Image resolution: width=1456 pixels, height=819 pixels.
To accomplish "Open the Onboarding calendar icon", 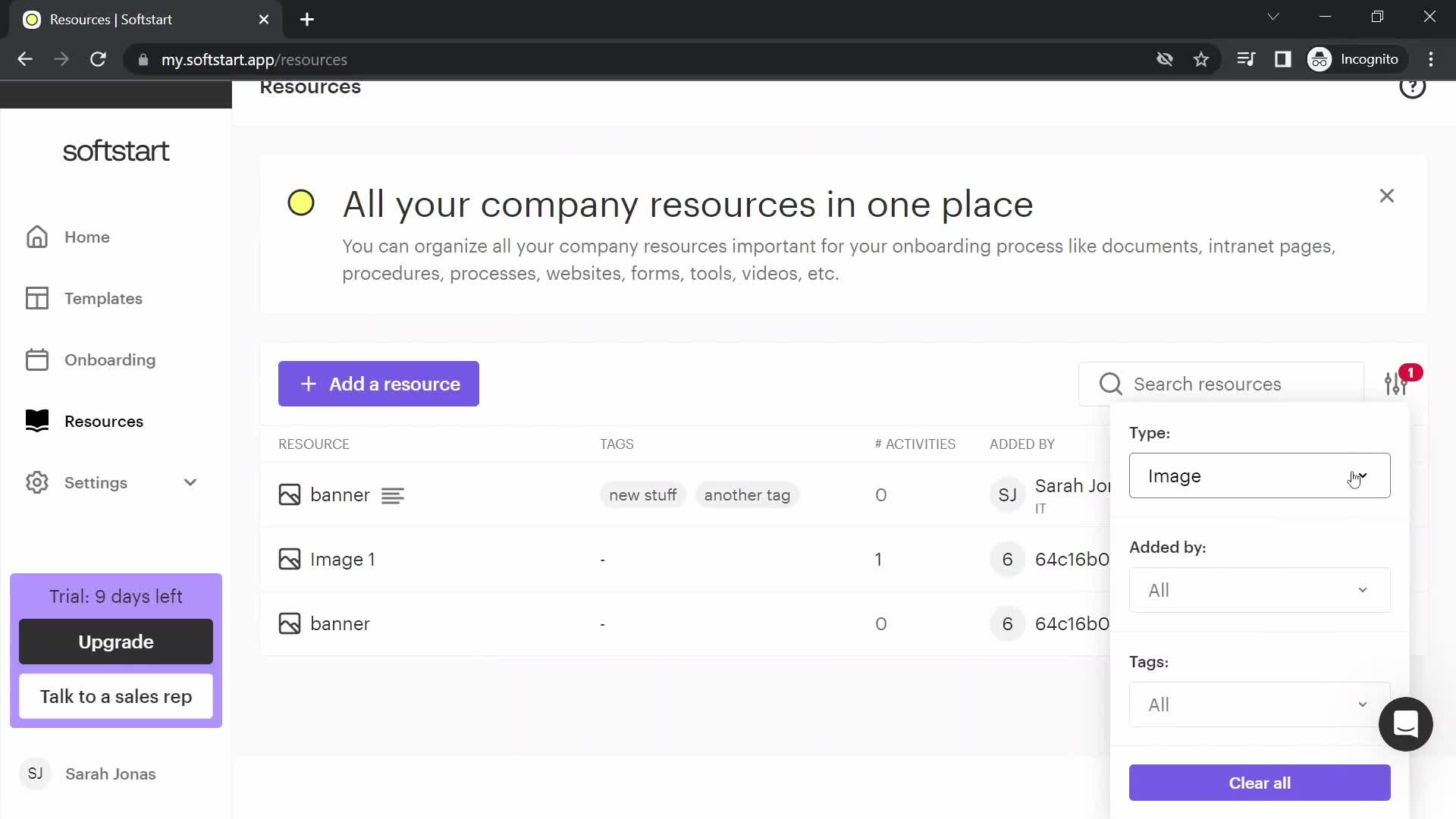I will [36, 360].
